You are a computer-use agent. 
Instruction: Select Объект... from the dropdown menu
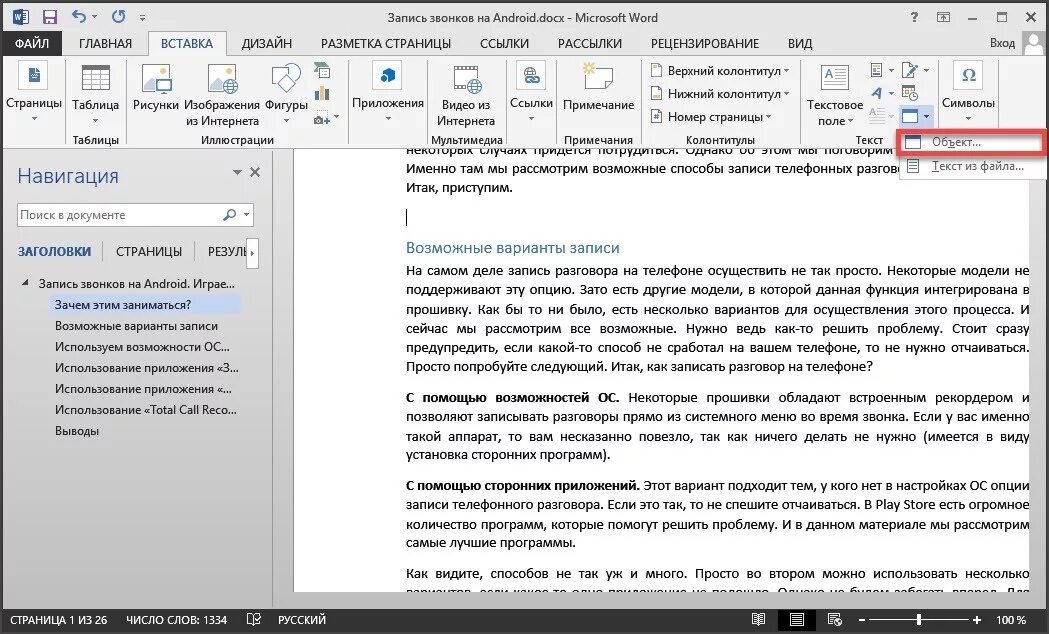pyautogui.click(x=973, y=142)
